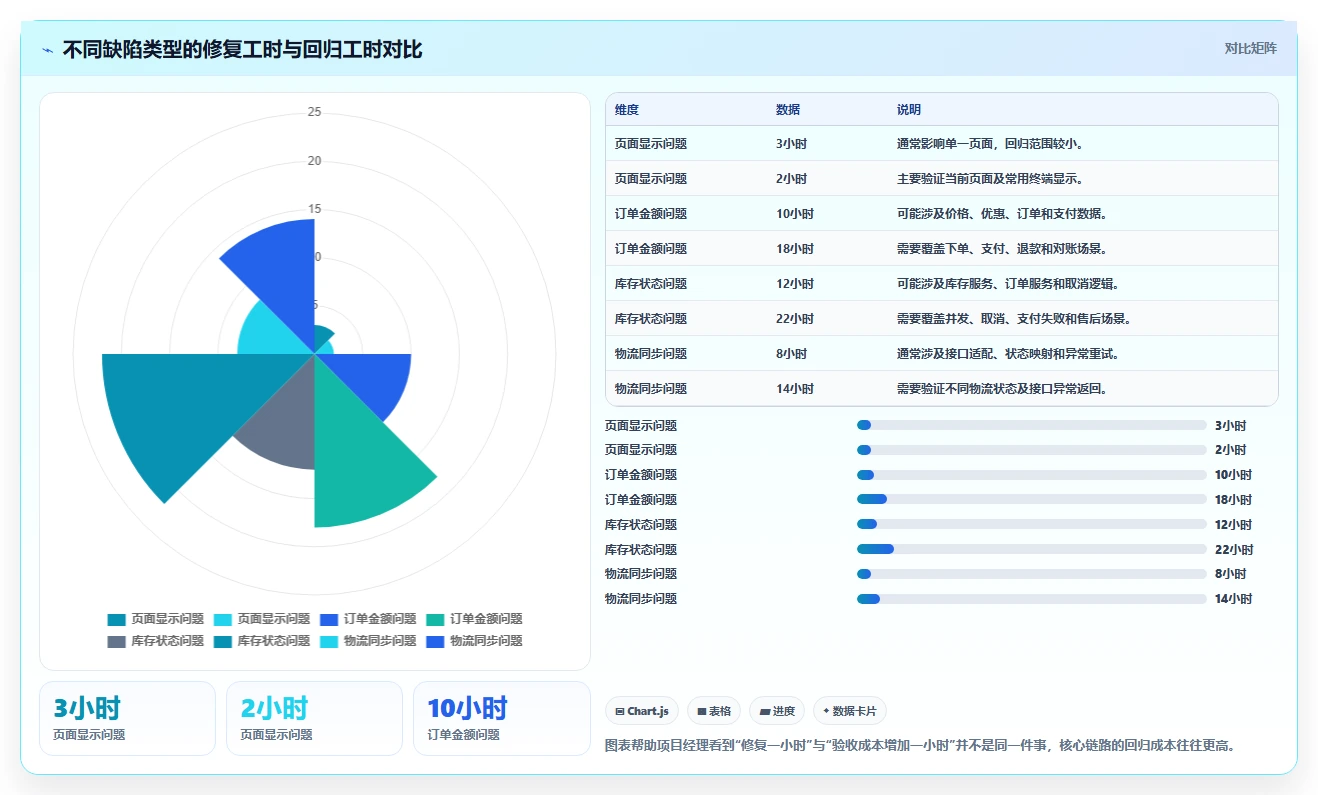Viewport: 1318px width, 795px height.
Task: Click the 维度 column header
Action: tap(627, 110)
